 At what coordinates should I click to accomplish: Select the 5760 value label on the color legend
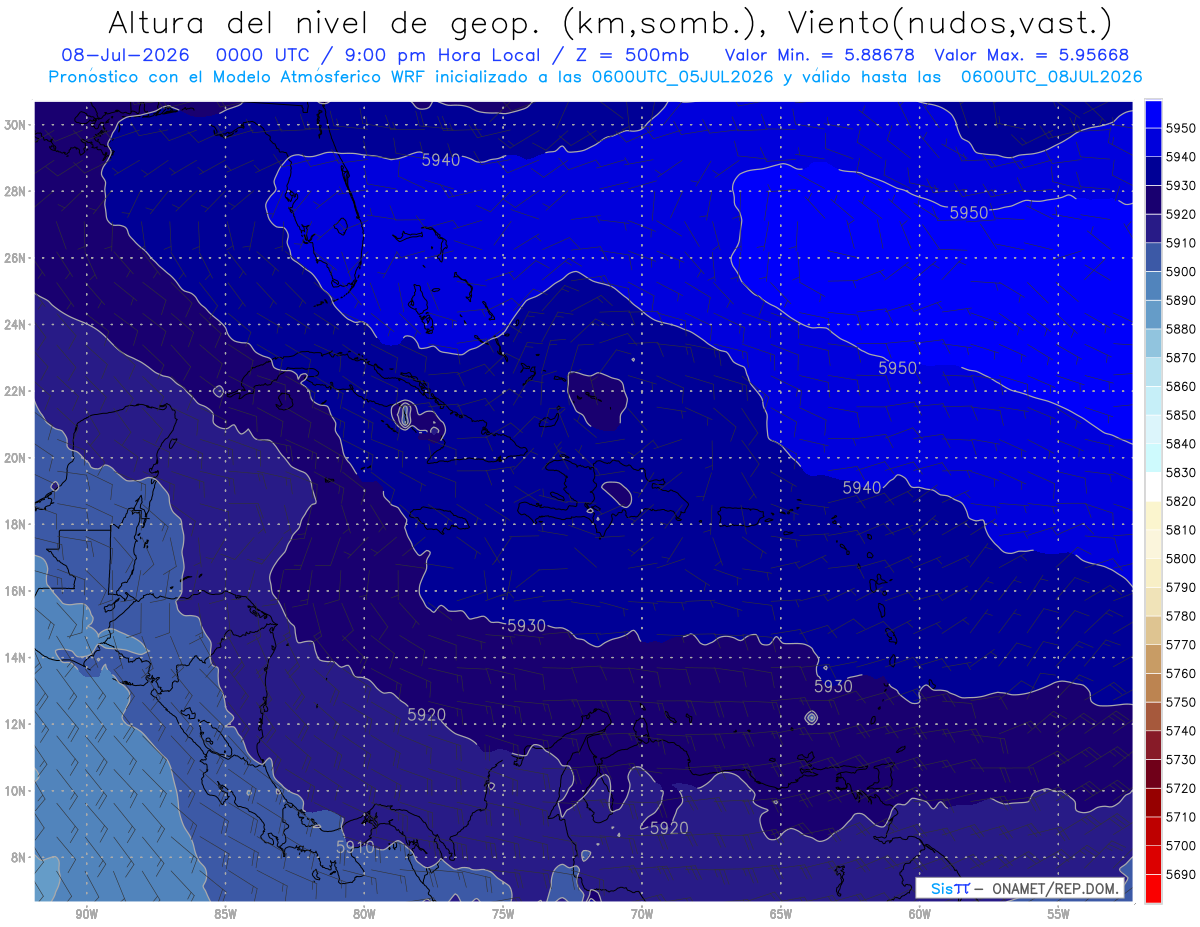(x=1180, y=673)
